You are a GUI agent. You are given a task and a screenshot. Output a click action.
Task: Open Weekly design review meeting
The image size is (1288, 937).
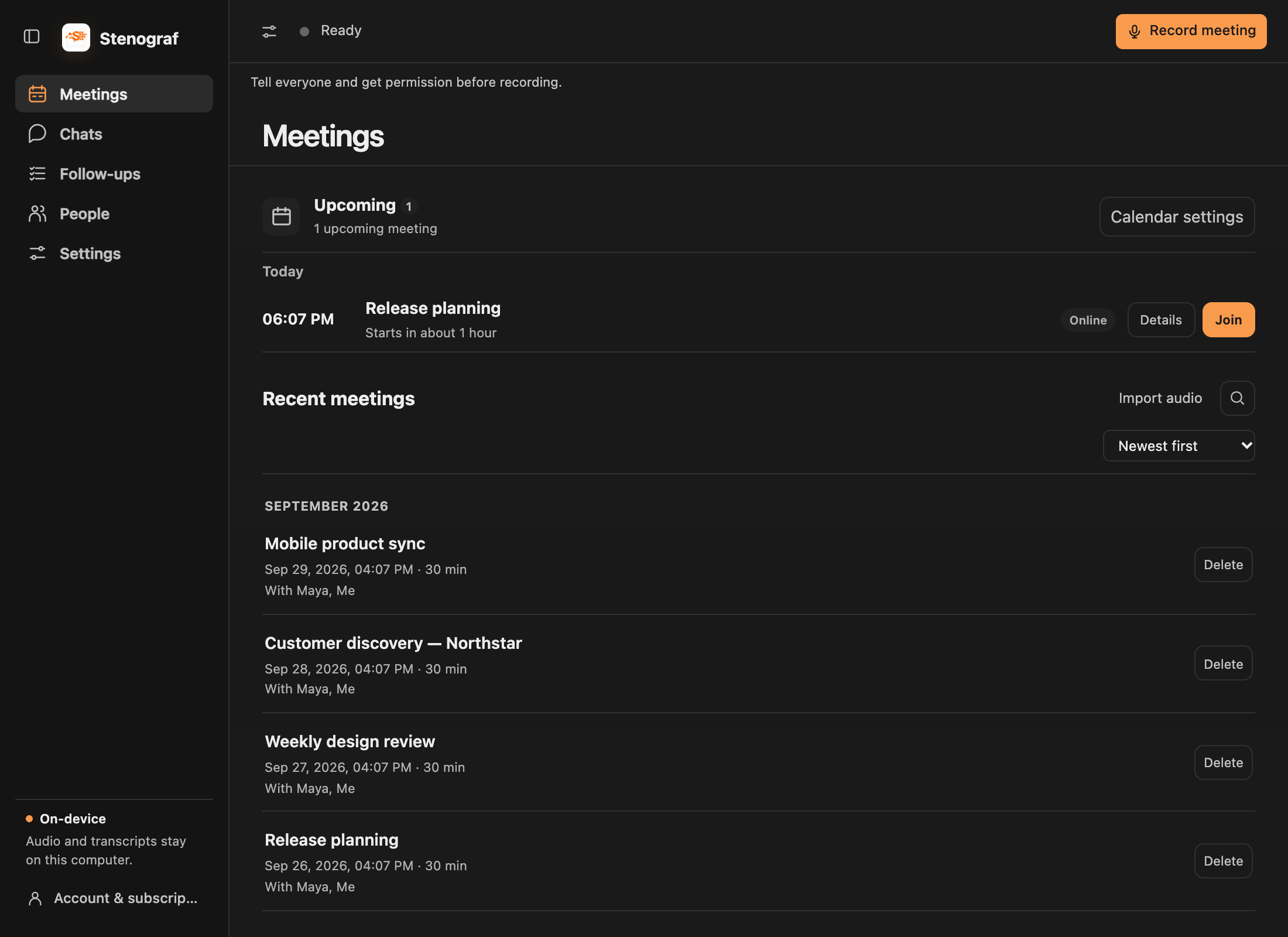coord(350,741)
